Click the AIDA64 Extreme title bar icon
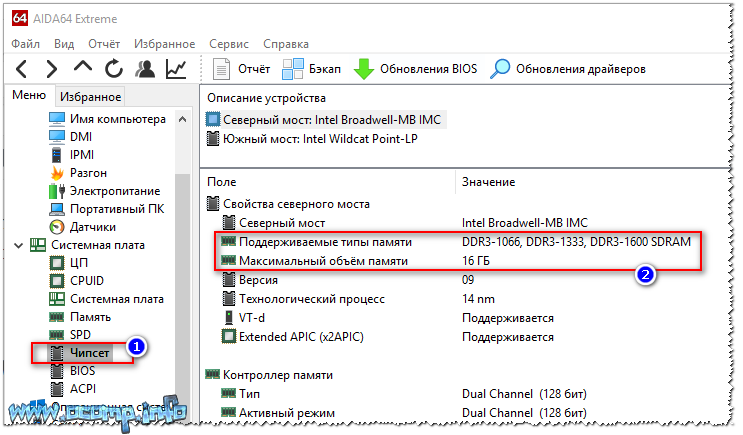Image resolution: width=743 pixels, height=435 pixels. pyautogui.click(x=20, y=18)
